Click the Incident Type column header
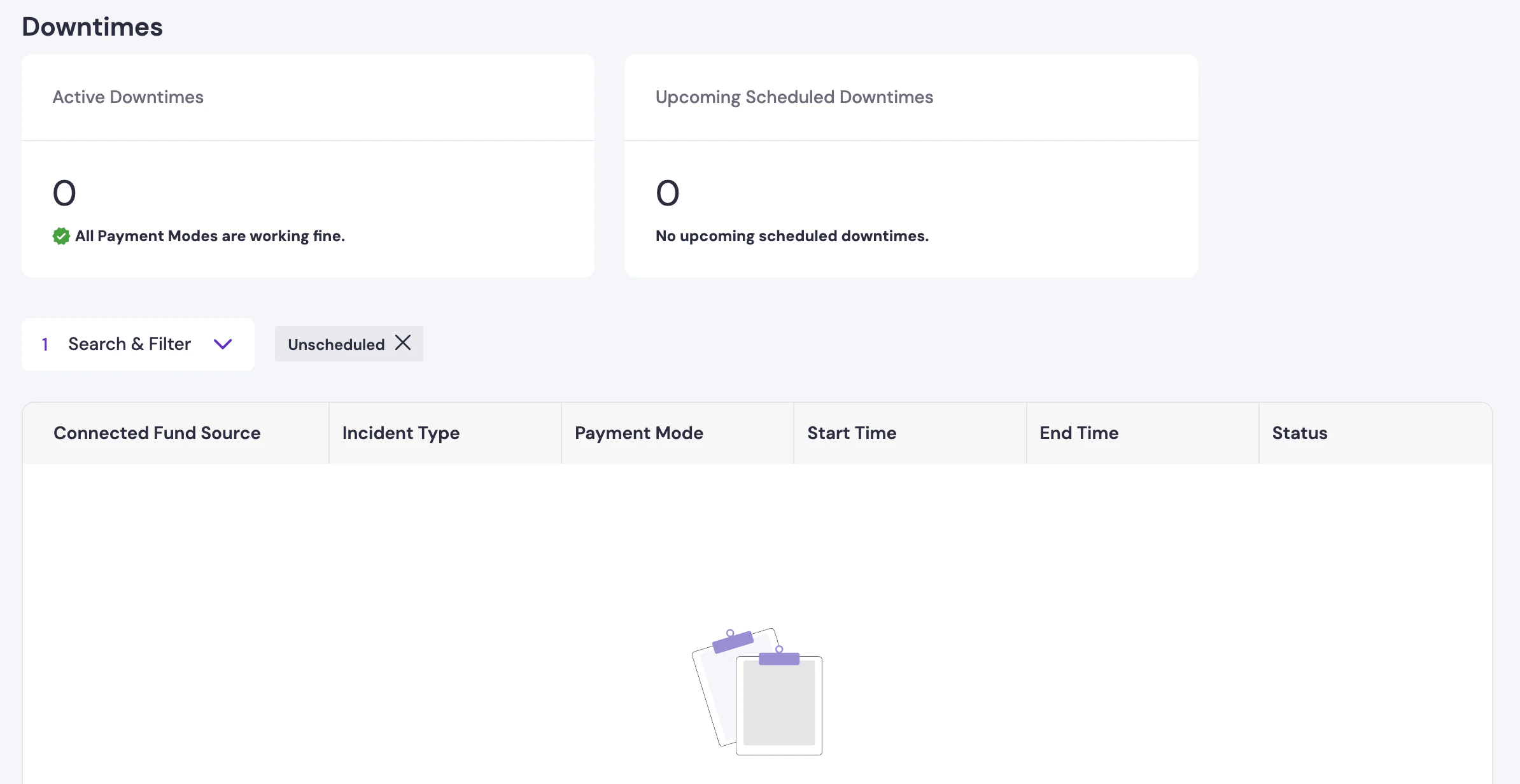The width and height of the screenshot is (1520, 784). pyautogui.click(x=400, y=433)
